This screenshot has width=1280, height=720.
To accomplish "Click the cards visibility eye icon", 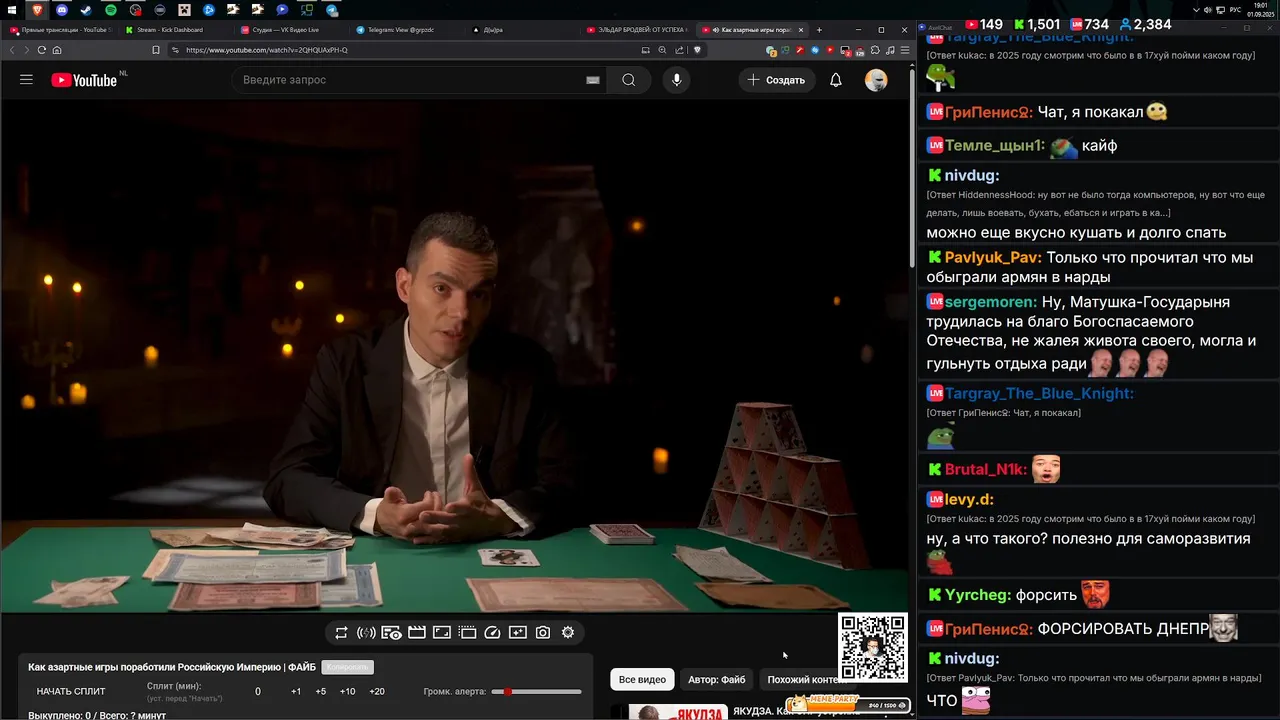I will click(x=391, y=632).
